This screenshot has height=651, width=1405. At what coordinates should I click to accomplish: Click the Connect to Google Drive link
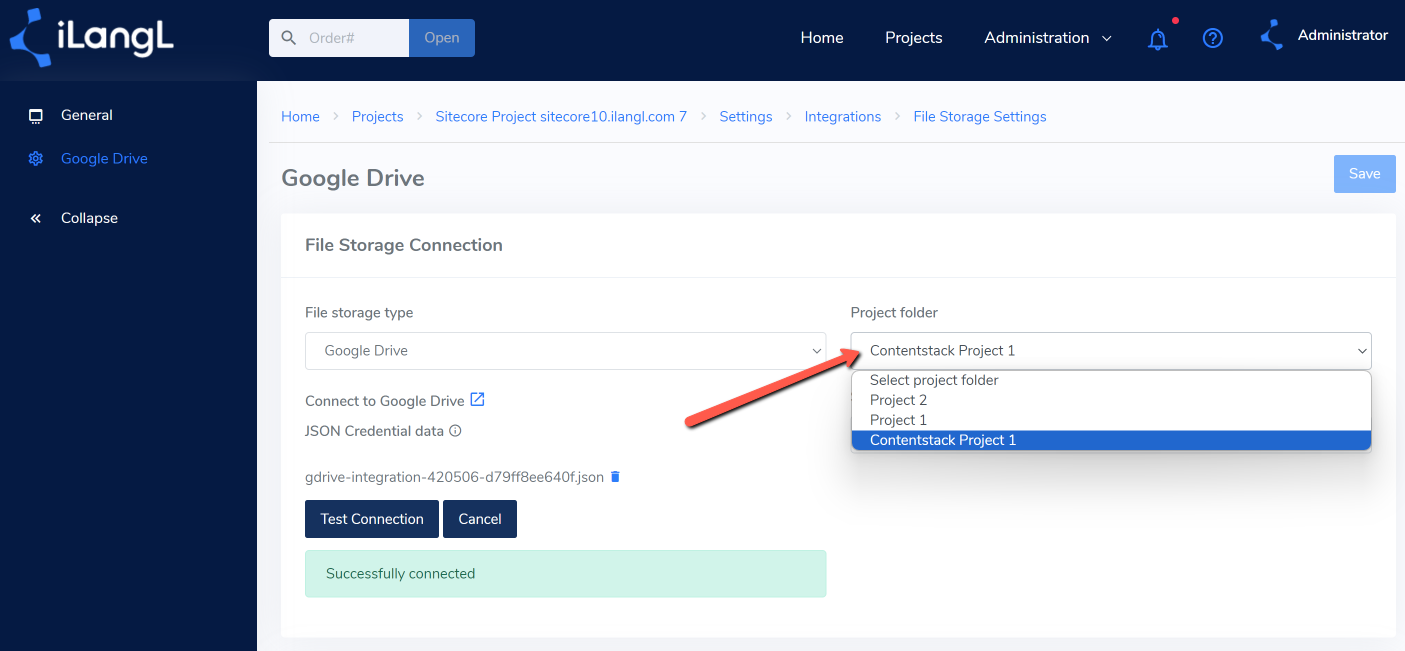(x=385, y=401)
